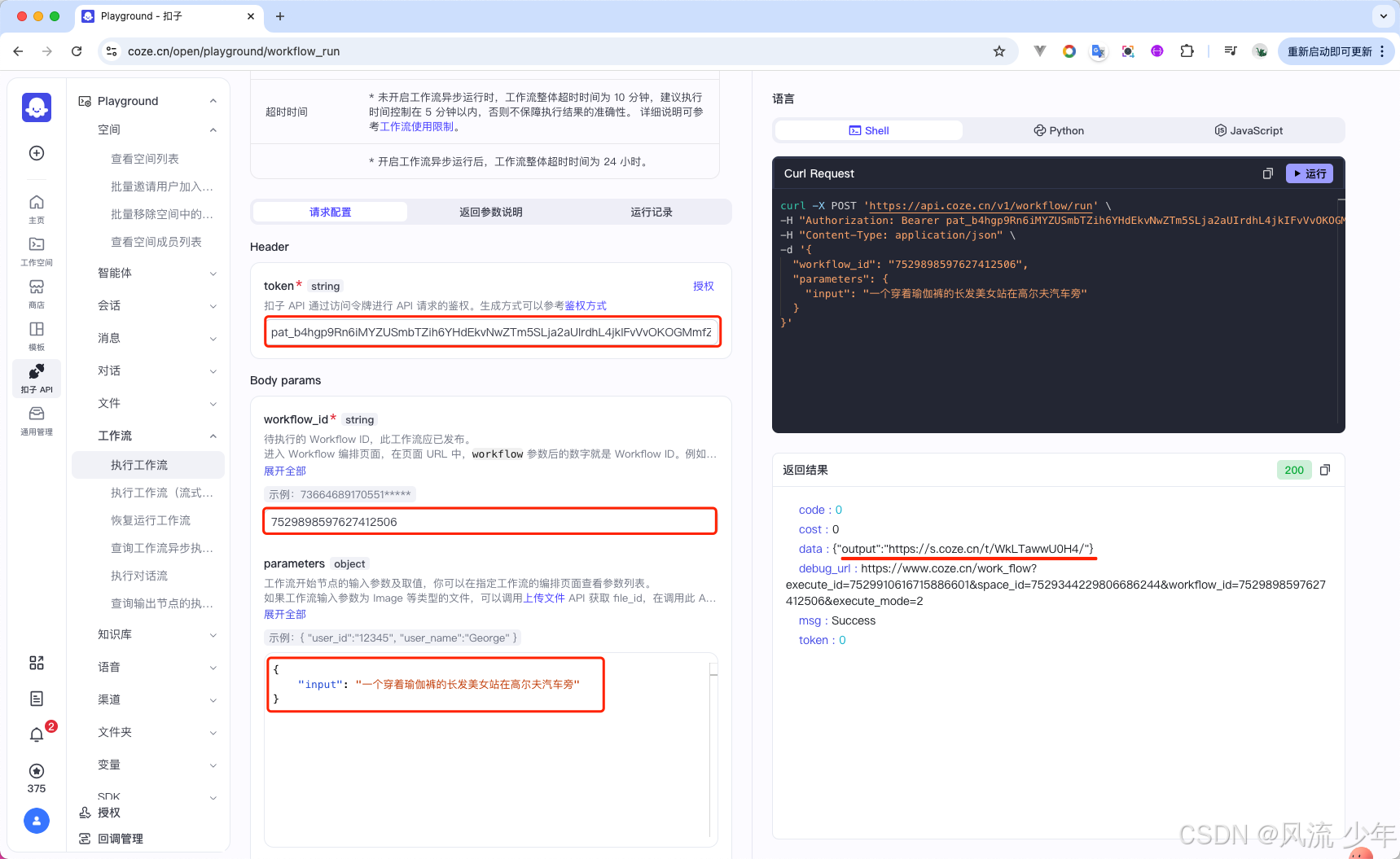Expand the 消息 section
The width and height of the screenshot is (1400, 859).
pos(213,338)
